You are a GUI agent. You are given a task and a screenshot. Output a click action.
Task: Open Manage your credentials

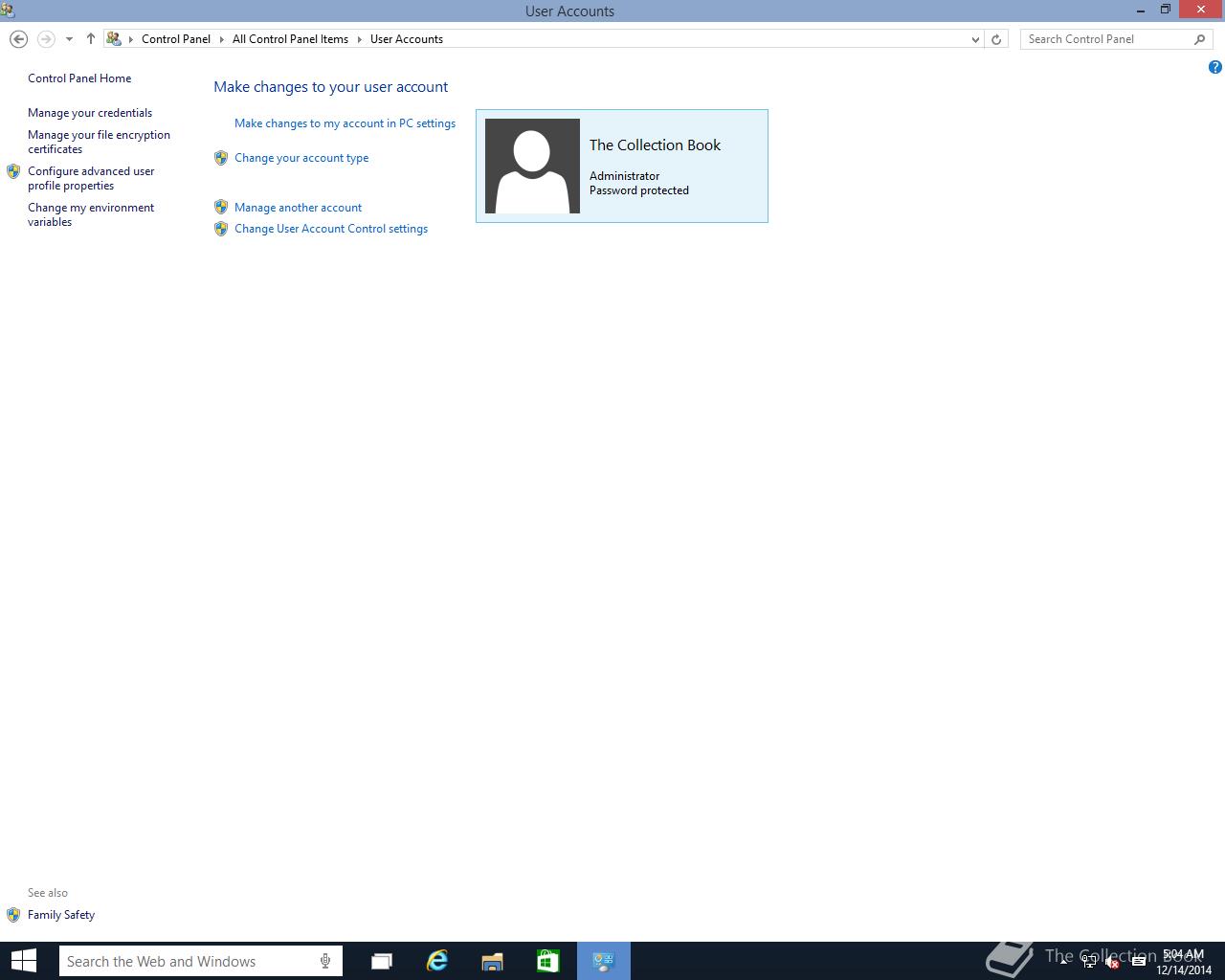tap(90, 113)
